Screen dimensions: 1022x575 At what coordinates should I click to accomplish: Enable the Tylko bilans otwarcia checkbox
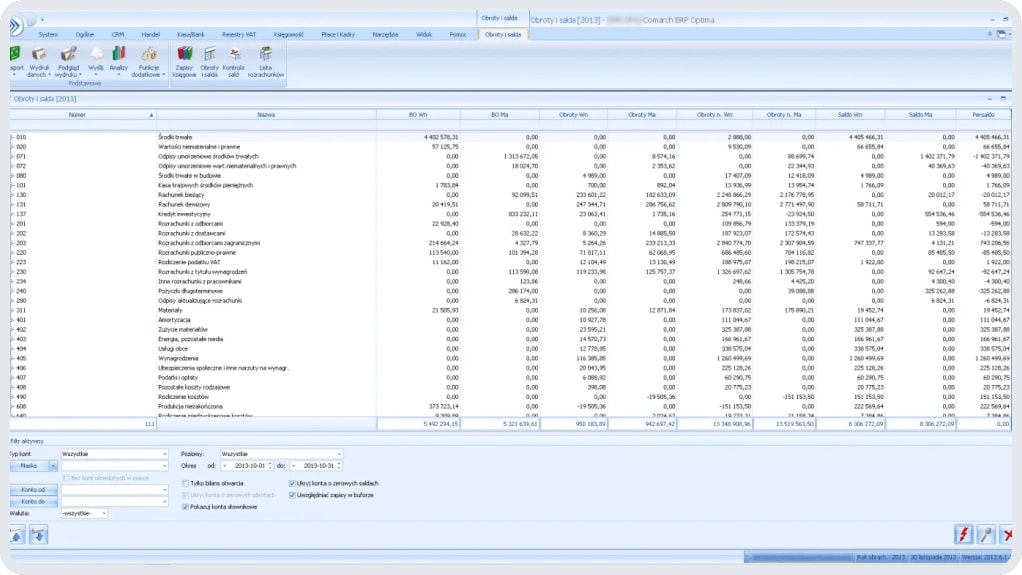coord(186,483)
